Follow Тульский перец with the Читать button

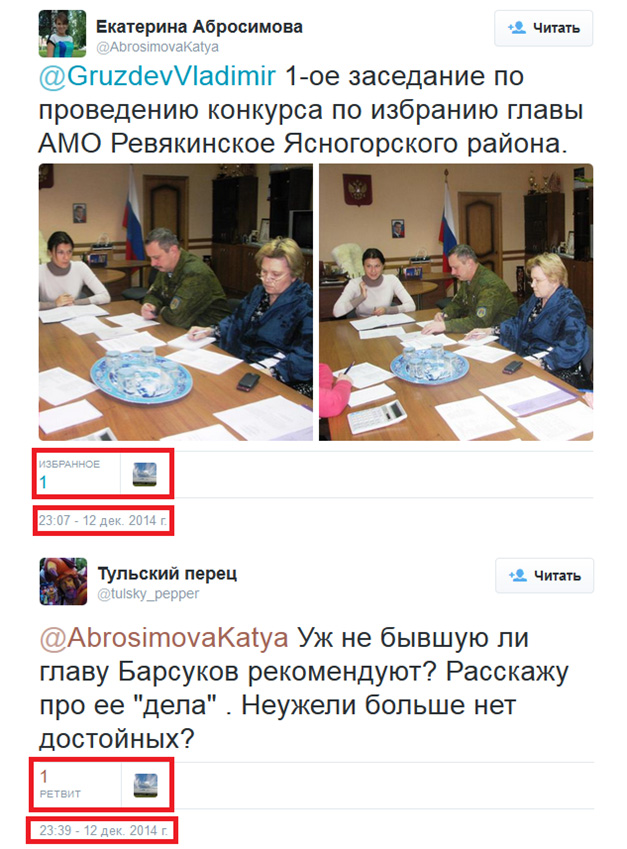tap(544, 576)
